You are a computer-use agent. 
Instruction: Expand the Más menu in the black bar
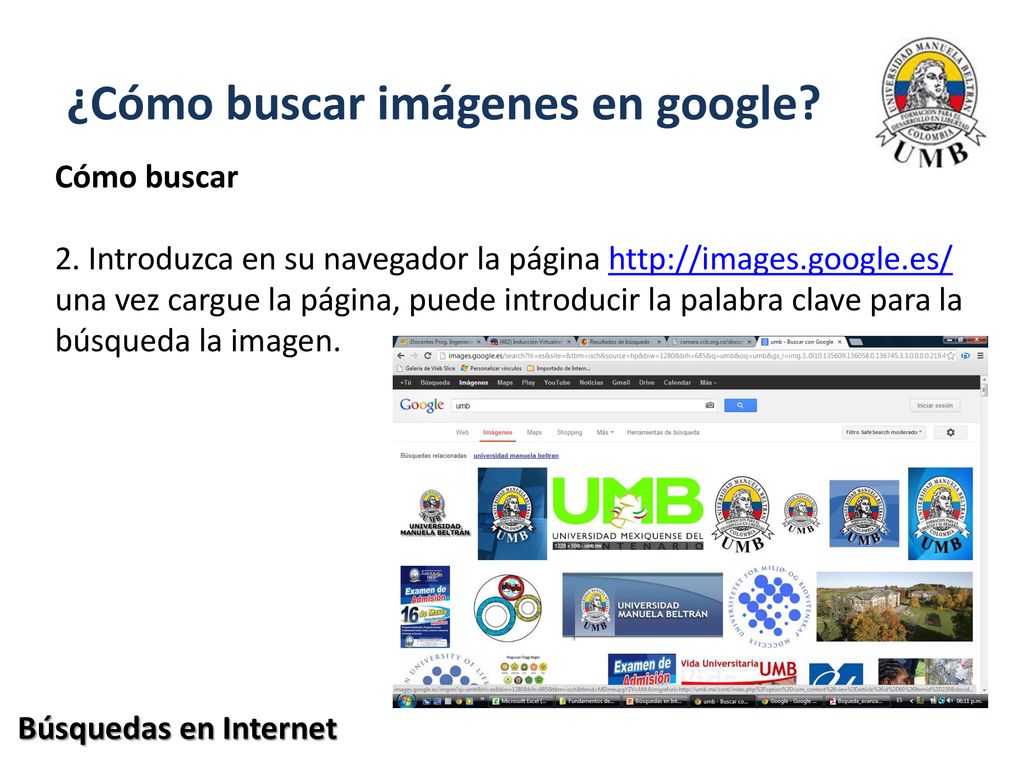tap(708, 383)
